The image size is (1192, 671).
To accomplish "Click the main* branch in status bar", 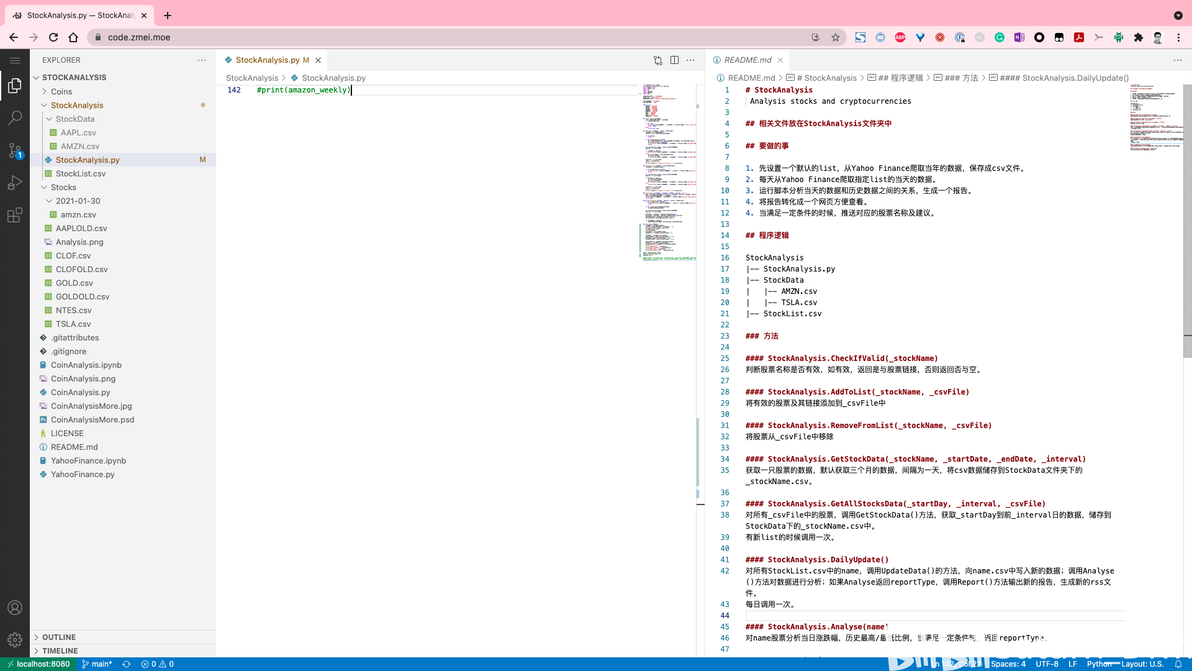I will [x=97, y=664].
